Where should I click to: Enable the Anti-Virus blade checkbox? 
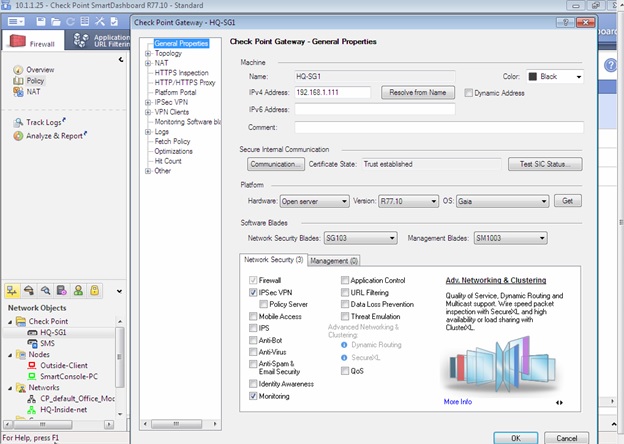(253, 352)
